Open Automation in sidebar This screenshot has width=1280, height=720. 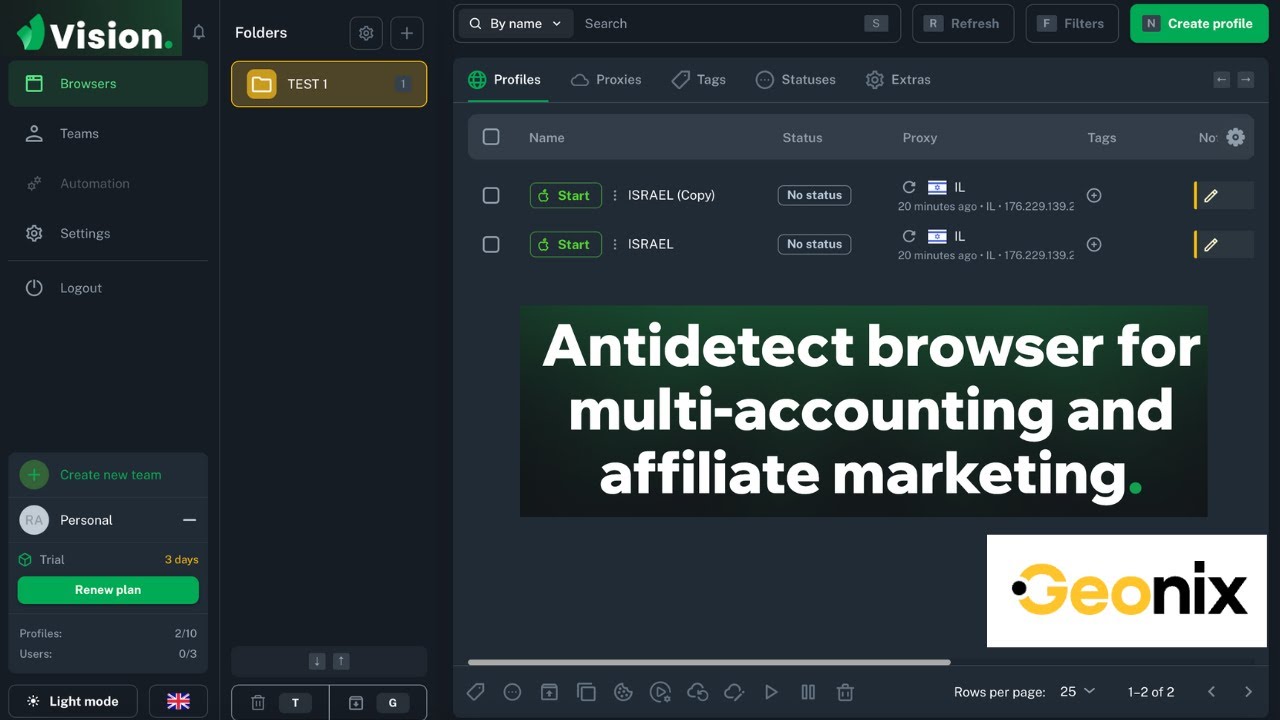click(x=108, y=184)
